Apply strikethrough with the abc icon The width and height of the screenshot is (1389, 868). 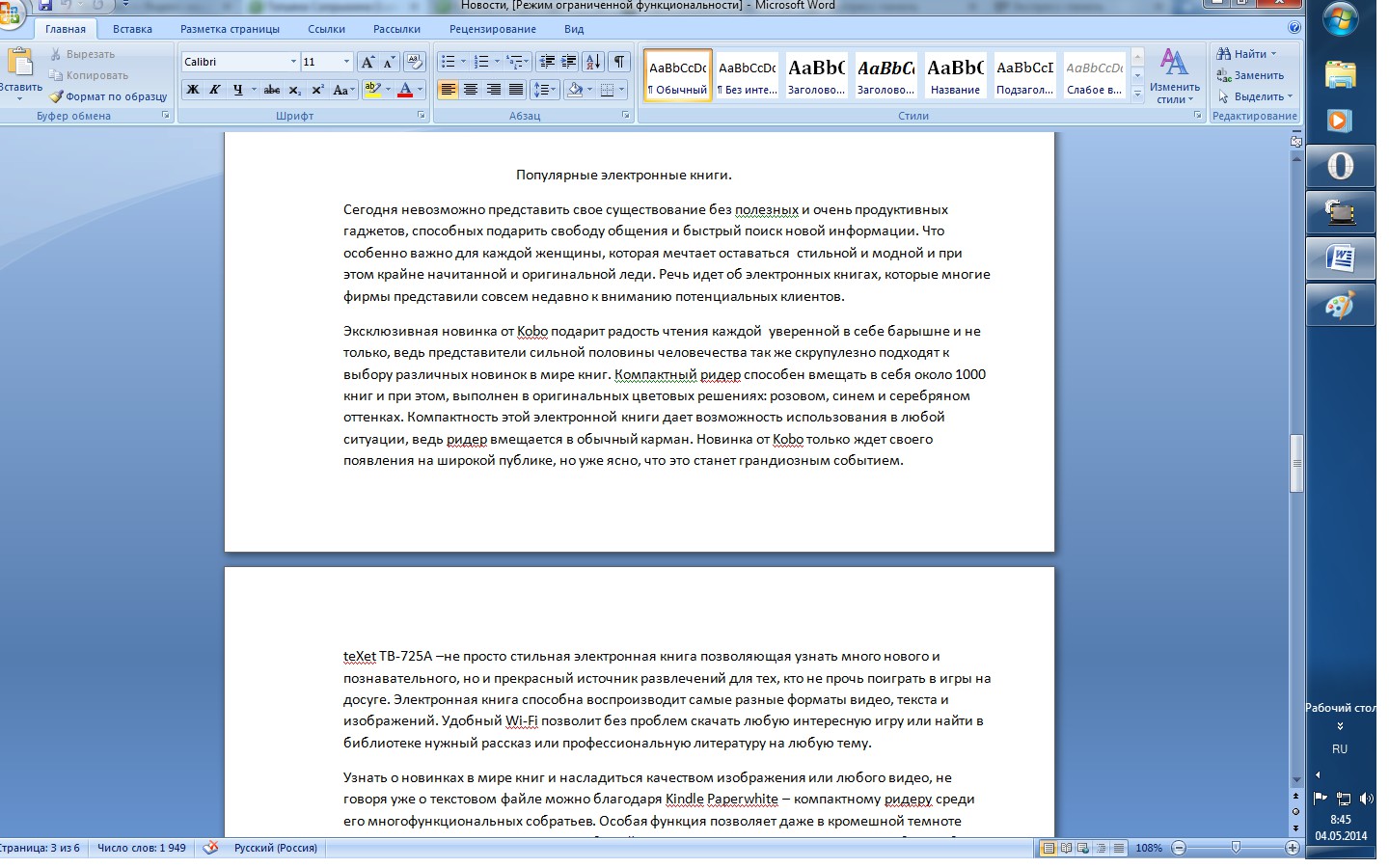pos(272,90)
